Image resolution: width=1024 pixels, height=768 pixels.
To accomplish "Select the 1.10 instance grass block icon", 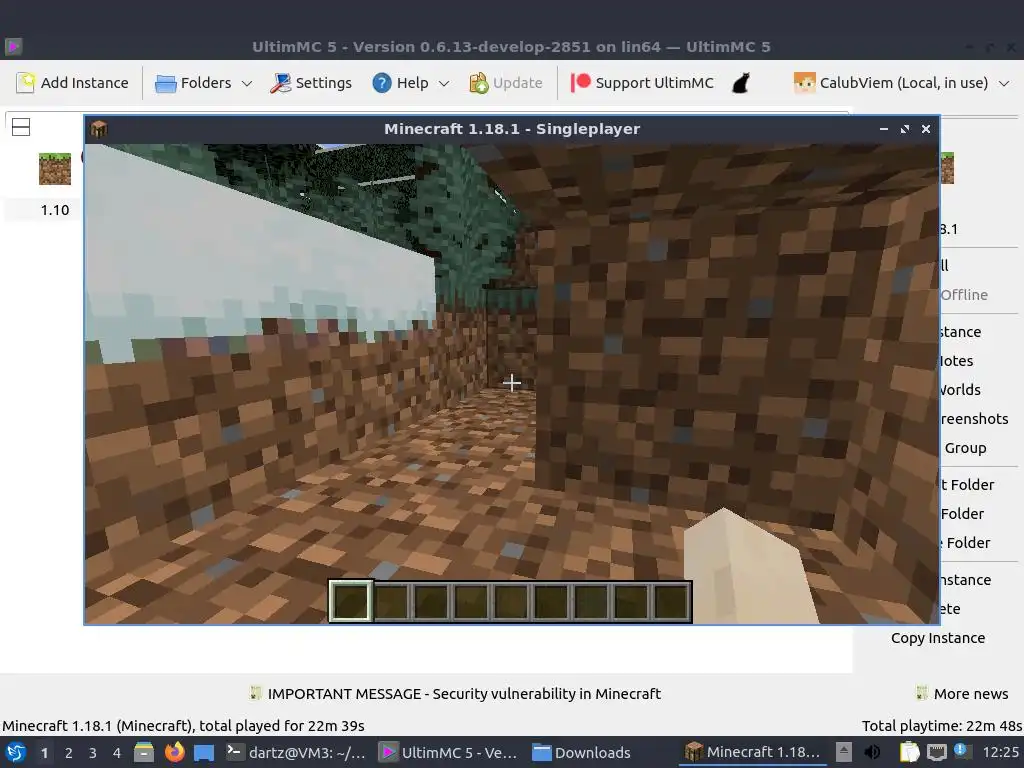I will (55, 168).
